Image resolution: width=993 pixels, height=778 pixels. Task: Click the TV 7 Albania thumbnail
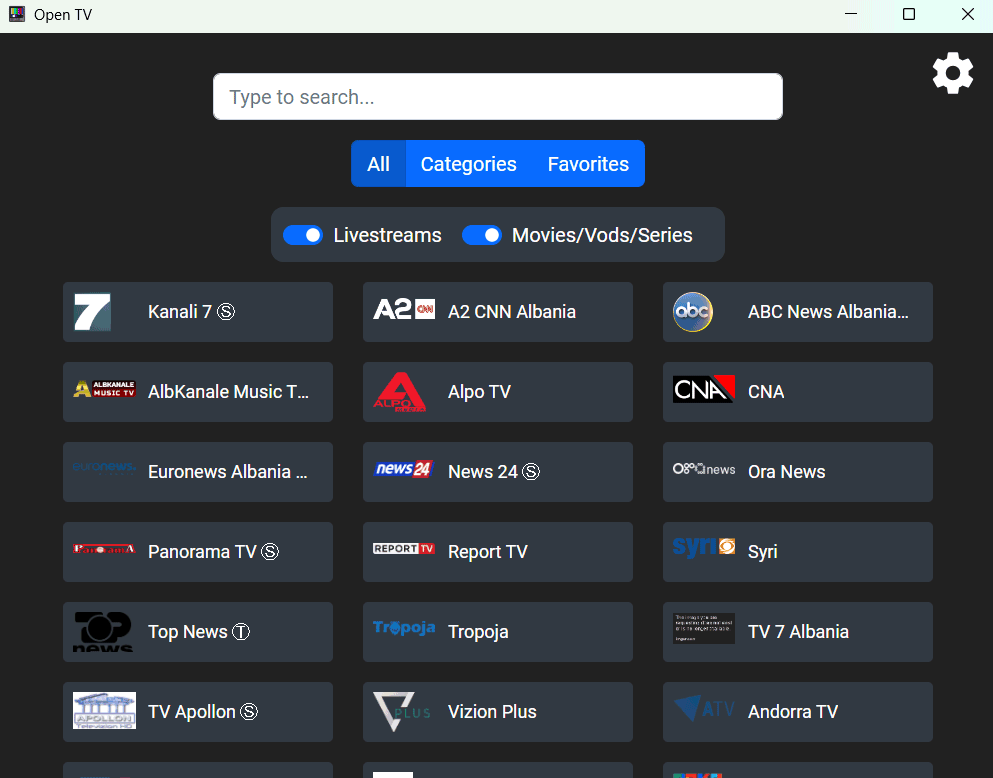tap(704, 628)
